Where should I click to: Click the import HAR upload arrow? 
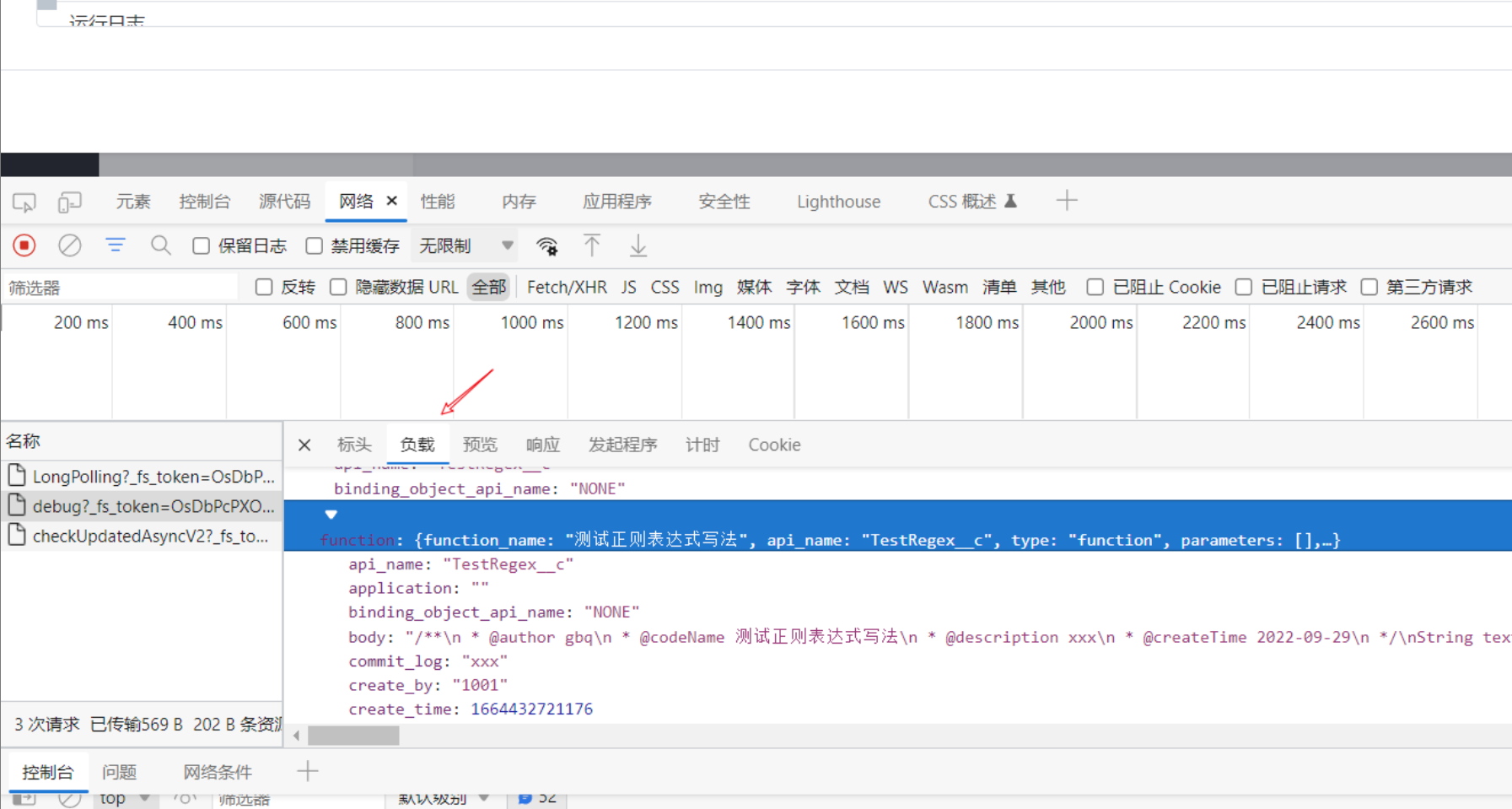(592, 245)
